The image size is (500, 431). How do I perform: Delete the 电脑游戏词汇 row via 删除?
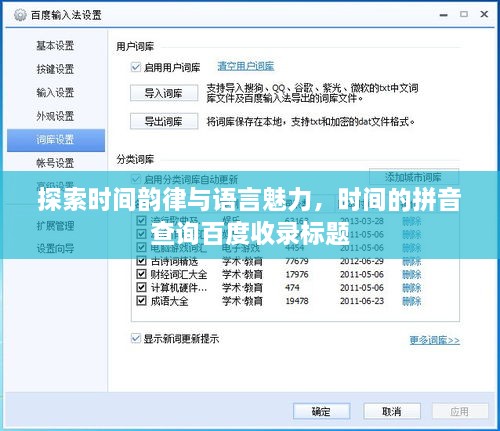pos(412,248)
